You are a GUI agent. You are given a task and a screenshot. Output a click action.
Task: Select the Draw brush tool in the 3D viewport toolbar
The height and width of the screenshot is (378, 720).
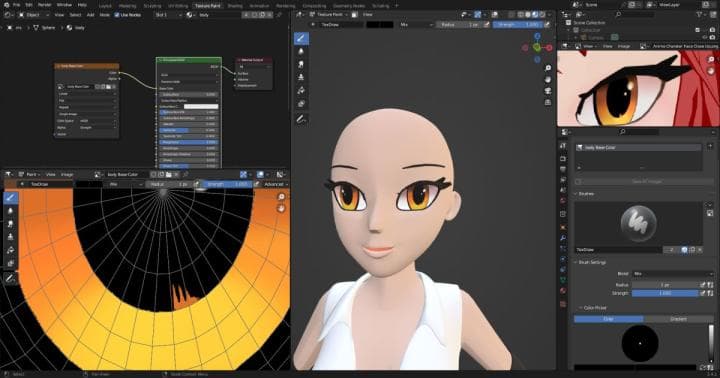click(x=301, y=39)
